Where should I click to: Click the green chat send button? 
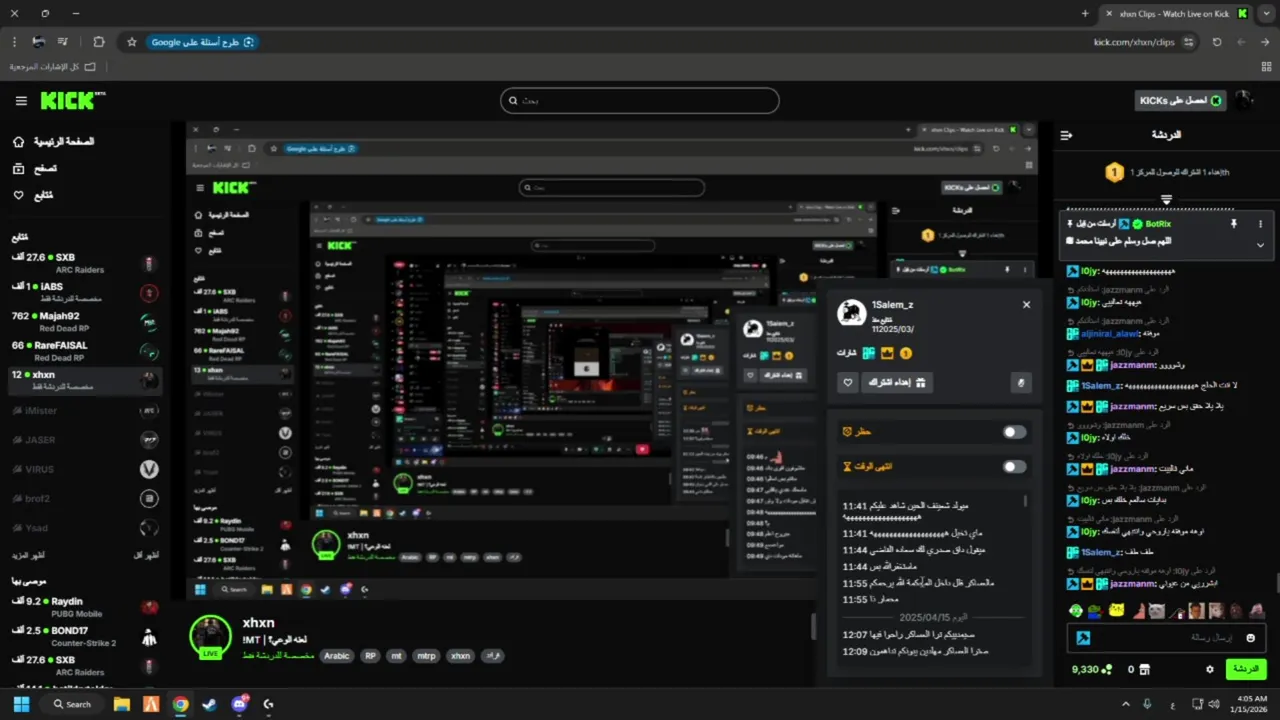pyautogui.click(x=1246, y=669)
